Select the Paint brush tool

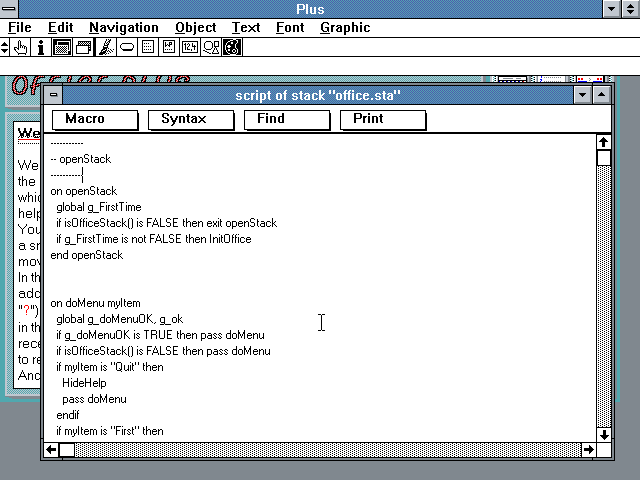[x=106, y=47]
